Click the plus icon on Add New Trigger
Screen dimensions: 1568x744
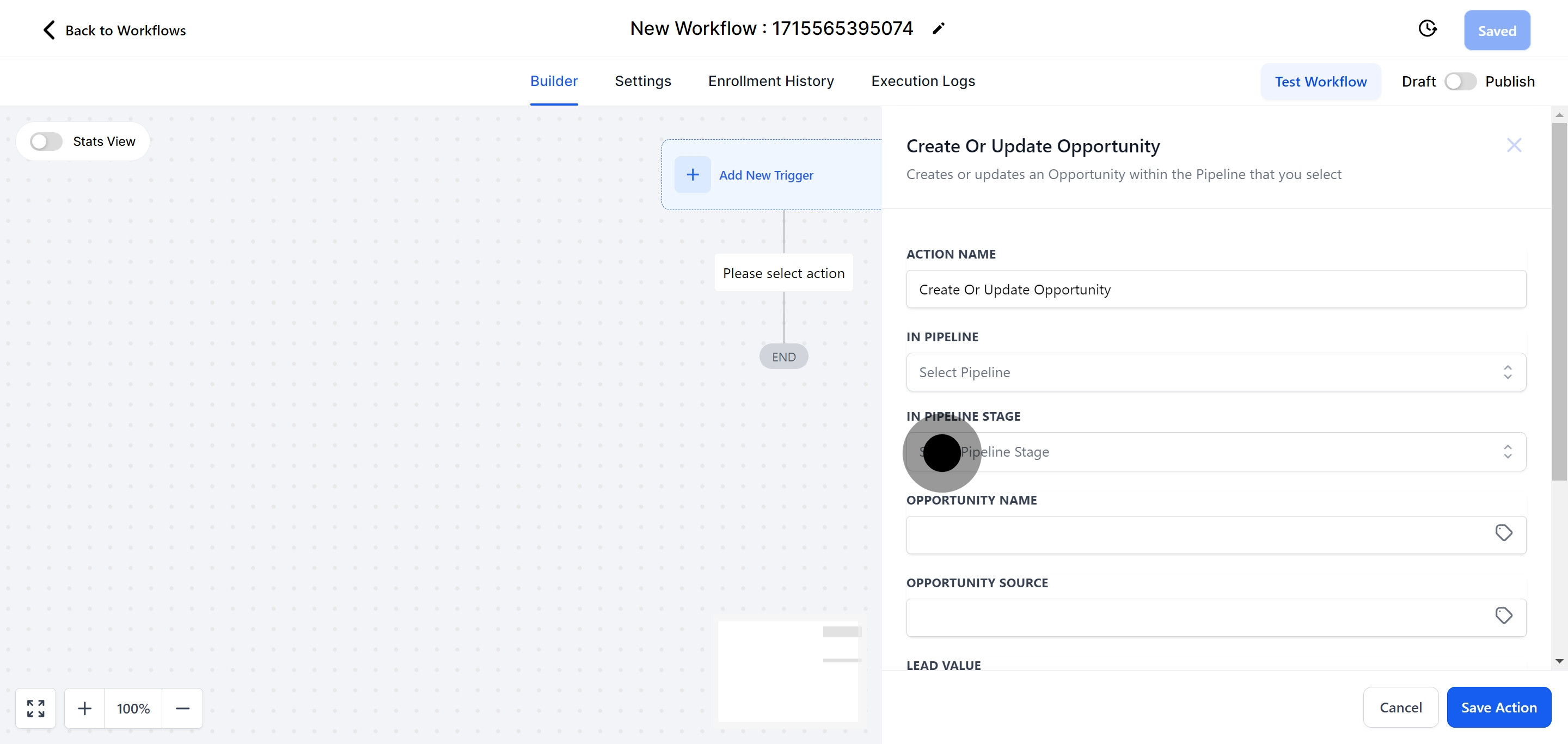[692, 175]
